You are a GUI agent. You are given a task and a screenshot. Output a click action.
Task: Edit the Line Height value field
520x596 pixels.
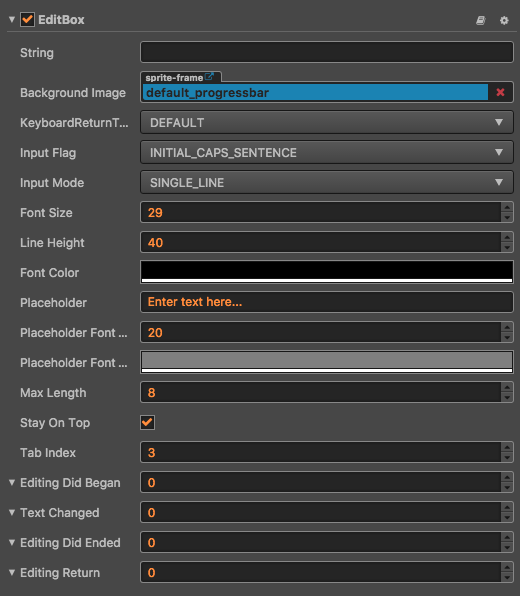point(320,242)
